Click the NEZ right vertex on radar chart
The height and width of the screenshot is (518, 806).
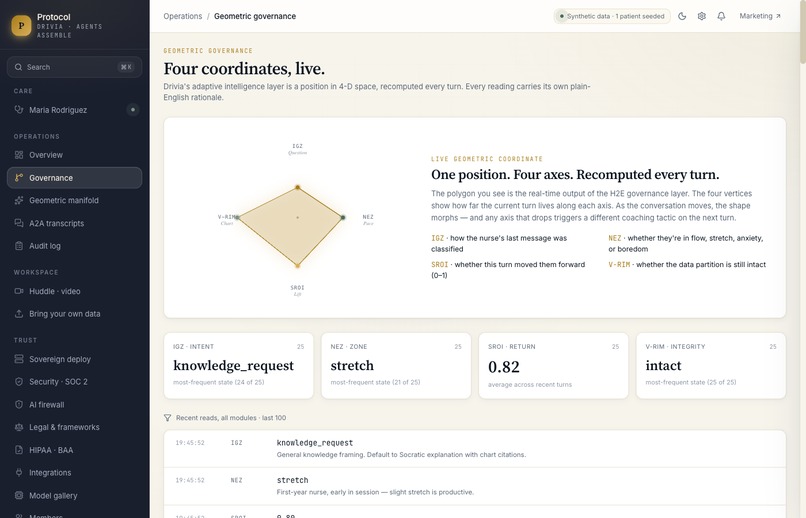(x=343, y=217)
